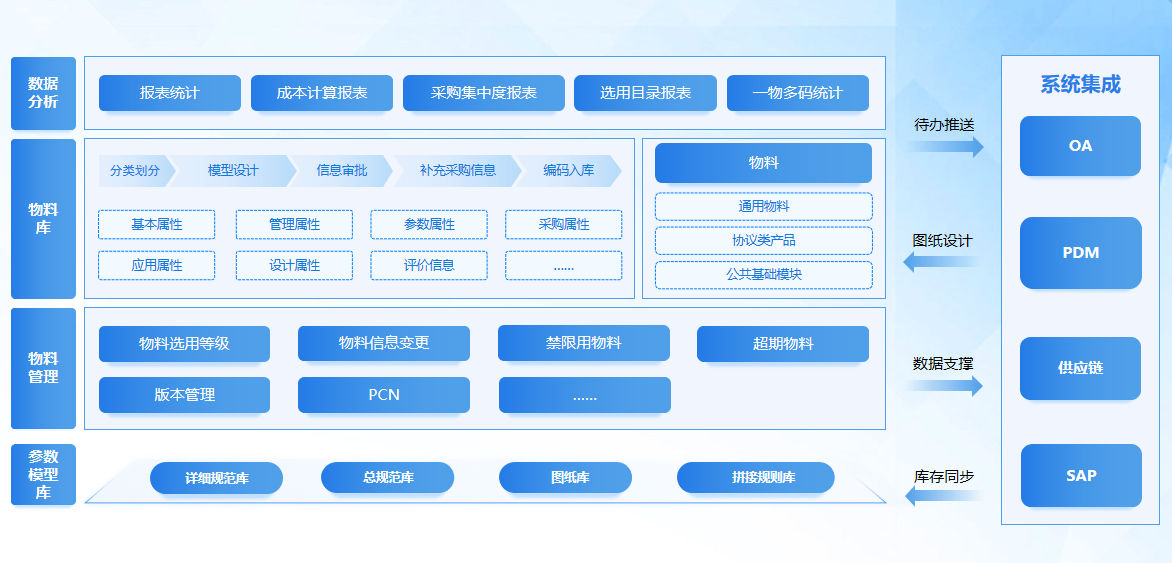Select the SAP system integration block
Viewport: 1172px width, 563px height.
[1080, 476]
